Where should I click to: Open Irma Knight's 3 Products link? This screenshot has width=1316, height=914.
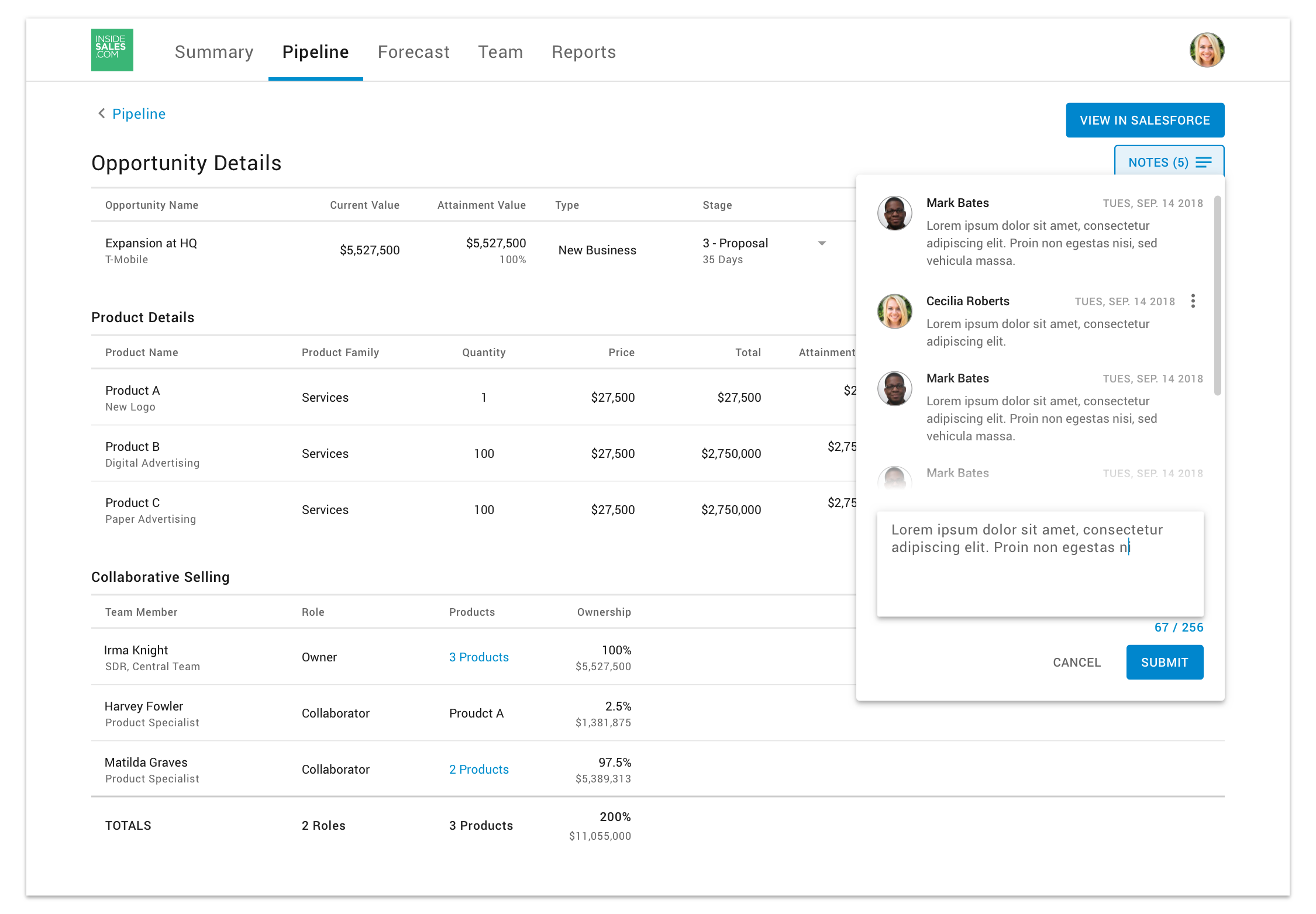point(478,657)
